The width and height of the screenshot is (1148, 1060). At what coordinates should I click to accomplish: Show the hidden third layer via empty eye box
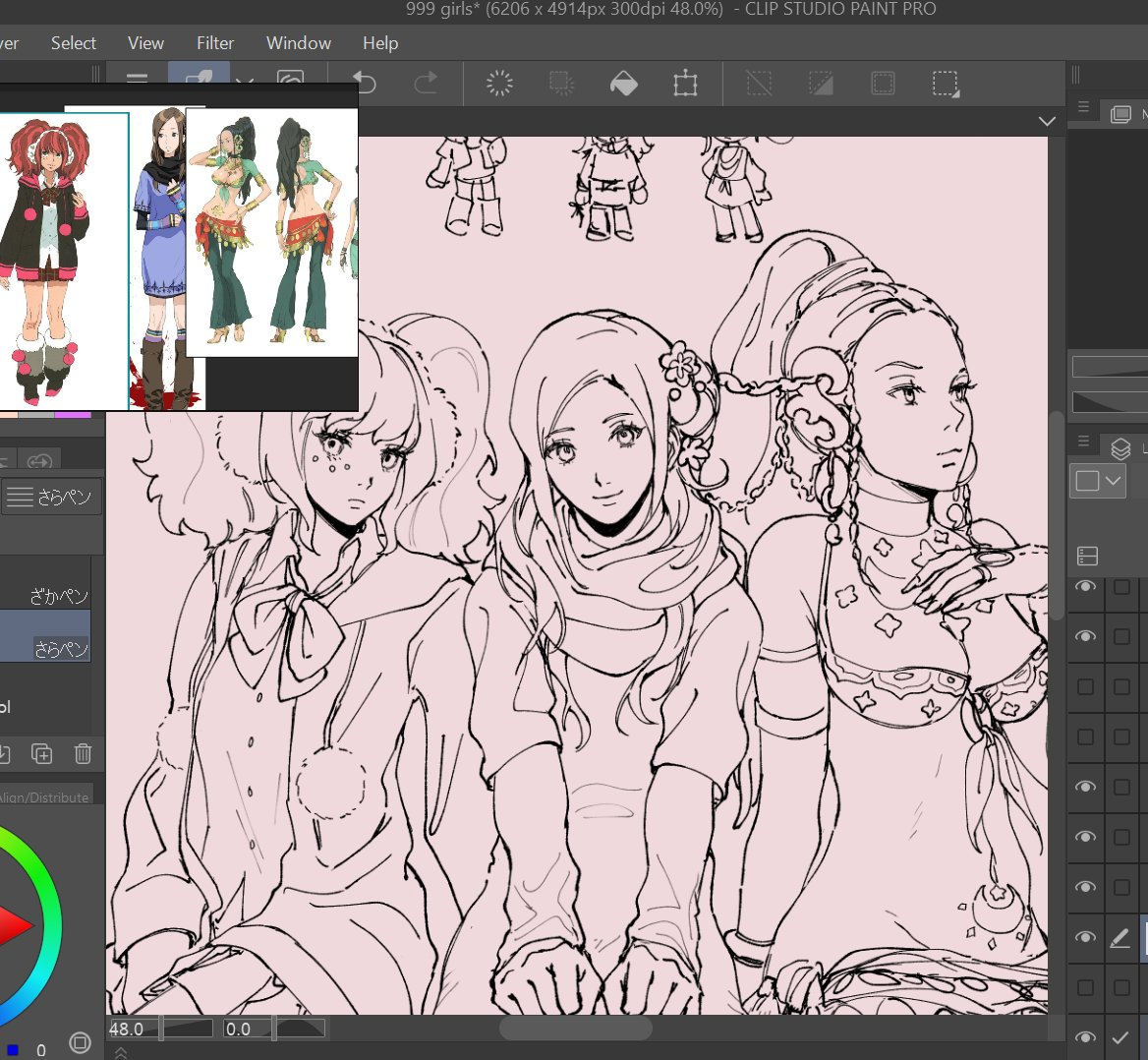point(1086,686)
